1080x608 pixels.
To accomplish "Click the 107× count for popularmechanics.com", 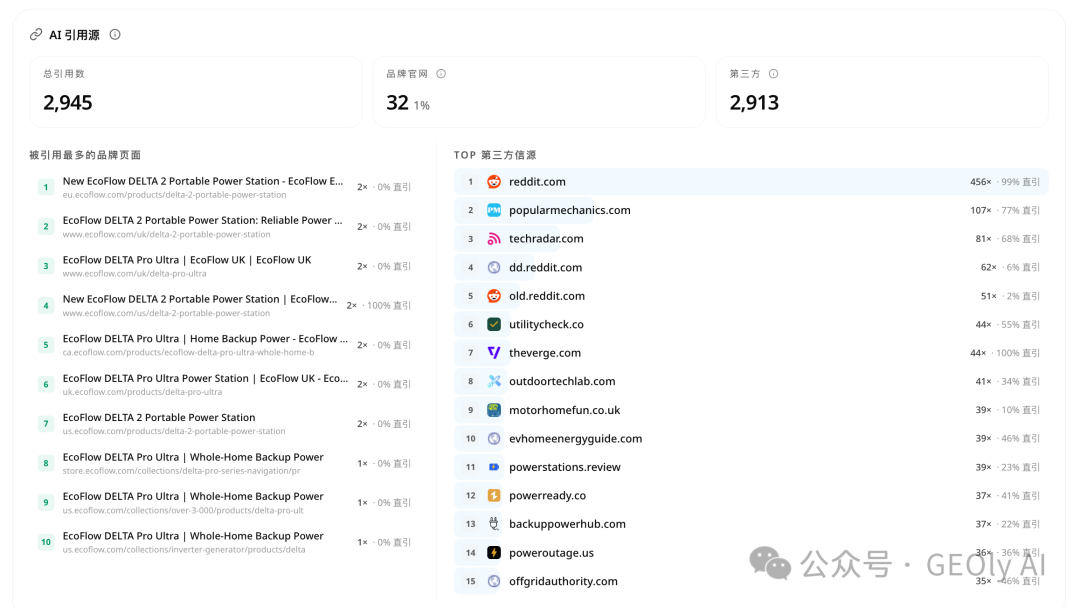I will (981, 210).
